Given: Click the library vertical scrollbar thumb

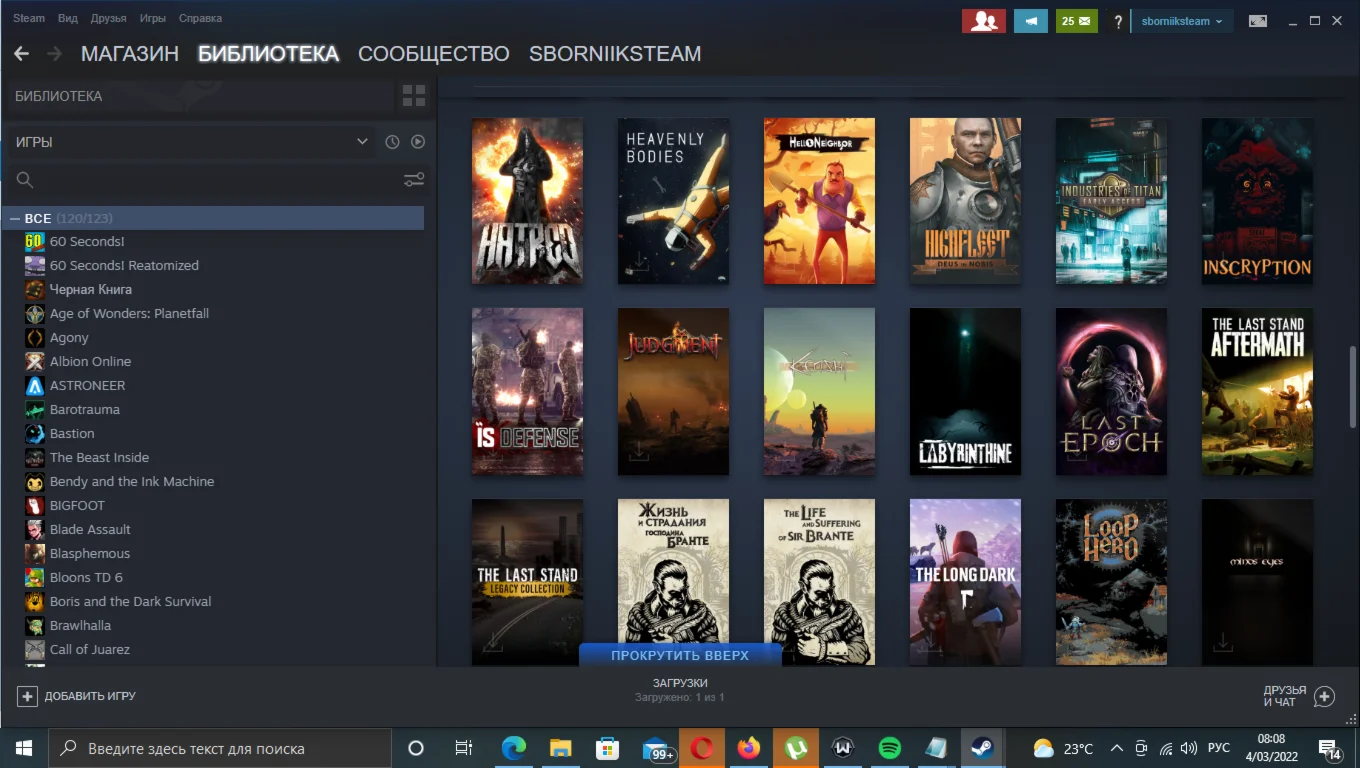Looking at the screenshot, I should (1354, 386).
